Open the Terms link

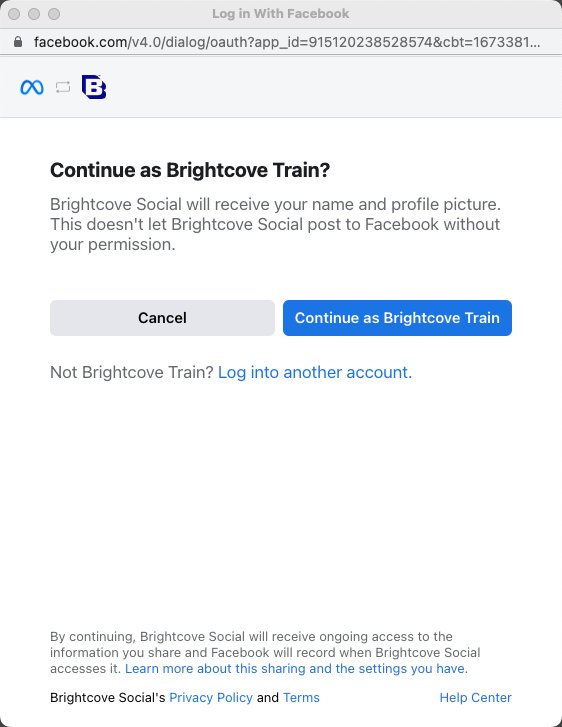[x=301, y=697]
